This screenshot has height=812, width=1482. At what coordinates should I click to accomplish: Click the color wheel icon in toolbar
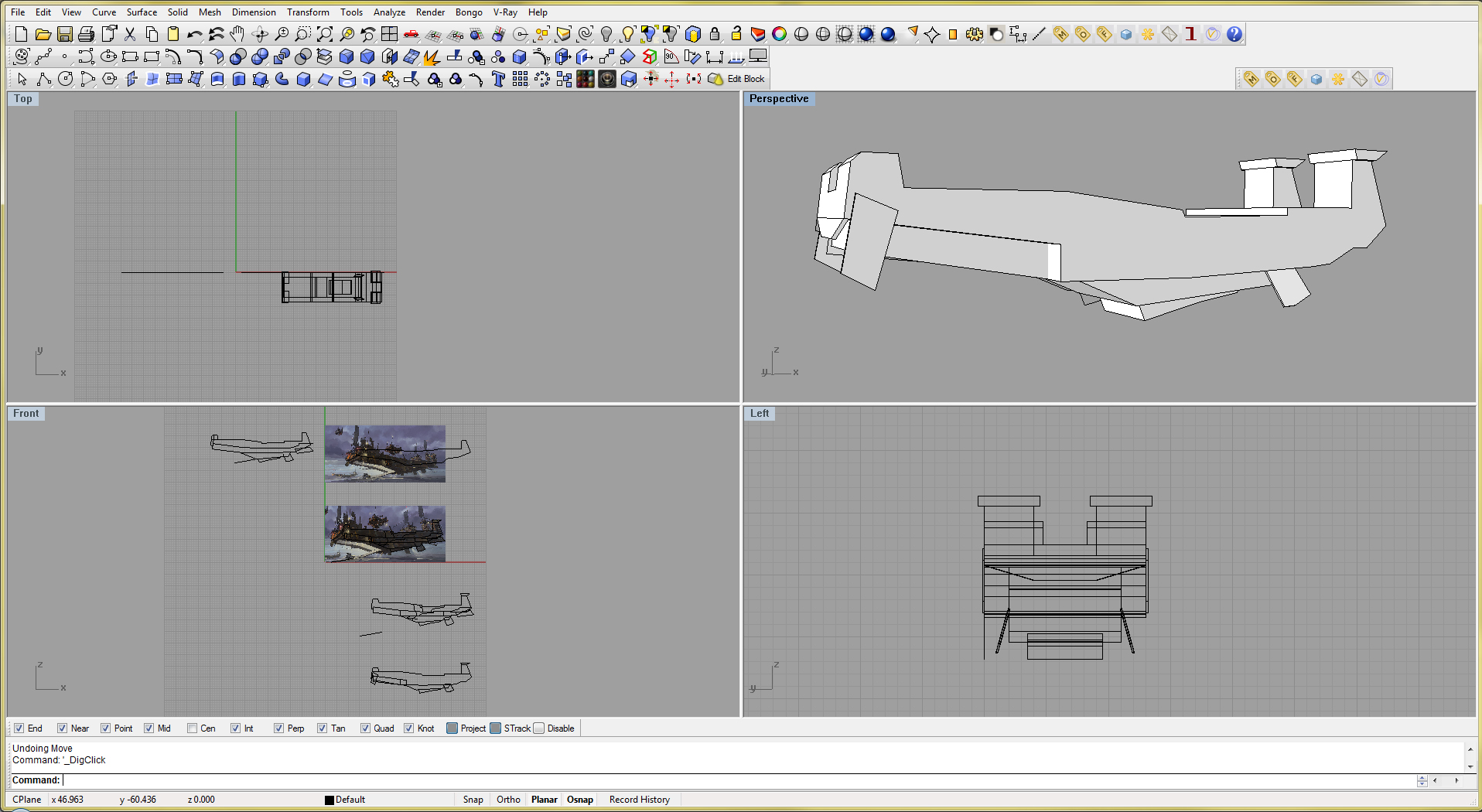[x=780, y=34]
